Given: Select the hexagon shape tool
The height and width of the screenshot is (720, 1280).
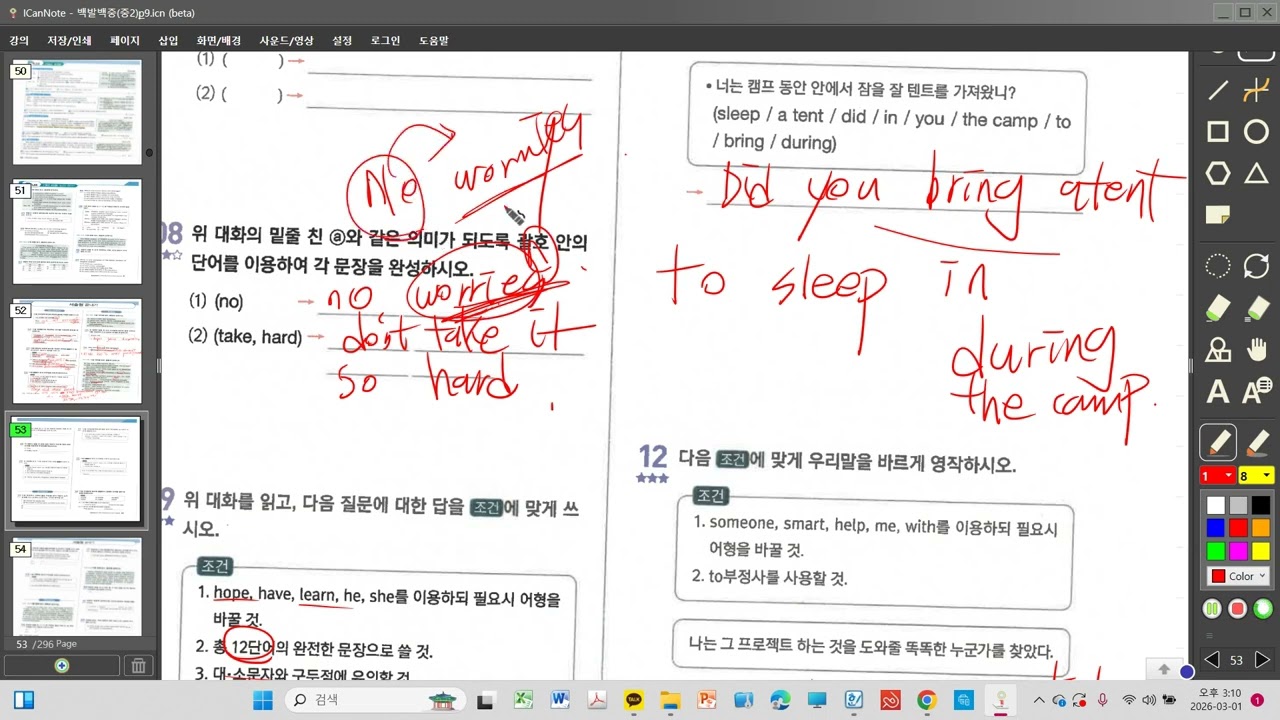Looking at the screenshot, I should [1218, 173].
